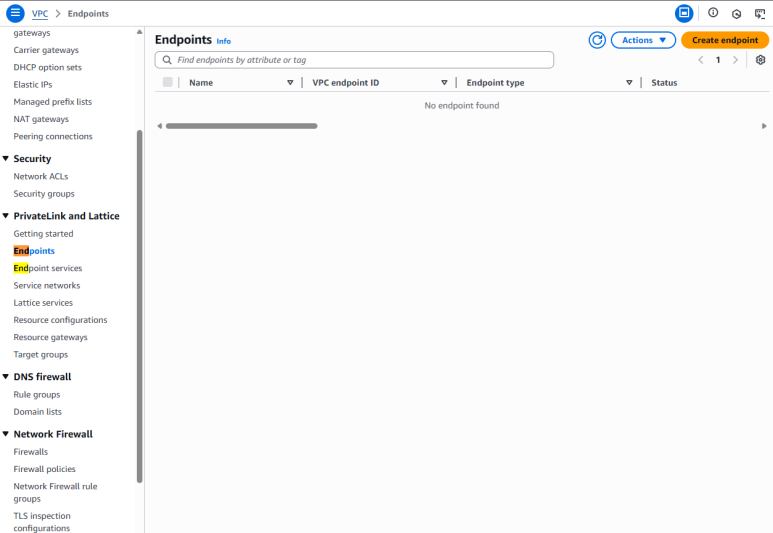Click the info circle icon in top bar
Viewport: 773px width, 533px height.
click(x=713, y=13)
